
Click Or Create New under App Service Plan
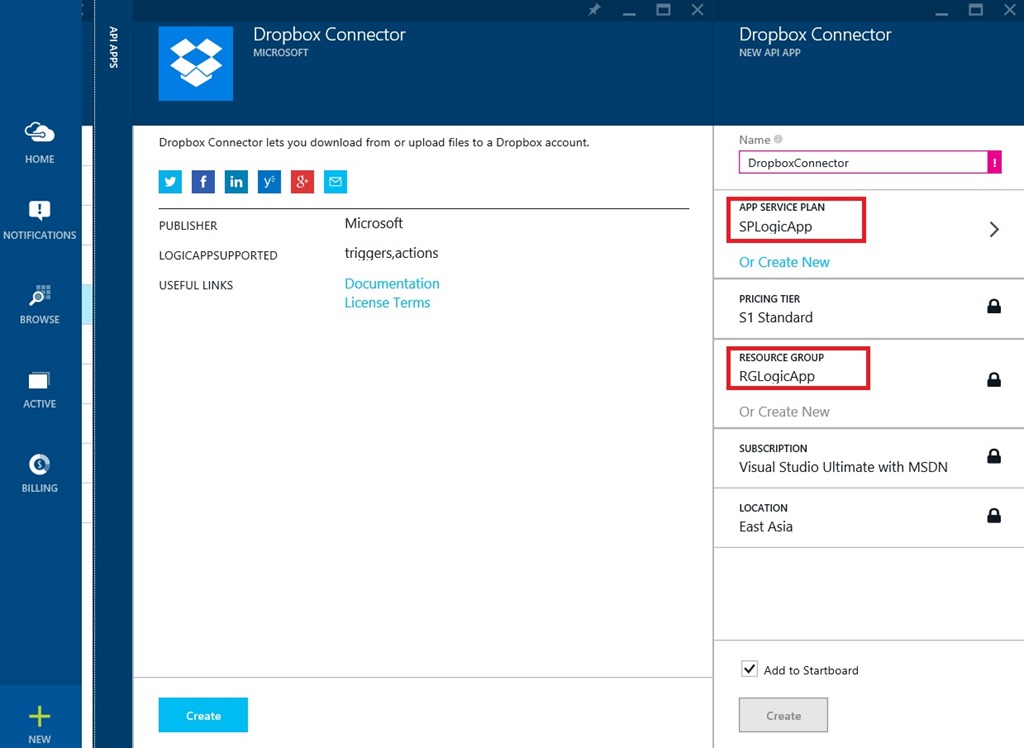[784, 262]
